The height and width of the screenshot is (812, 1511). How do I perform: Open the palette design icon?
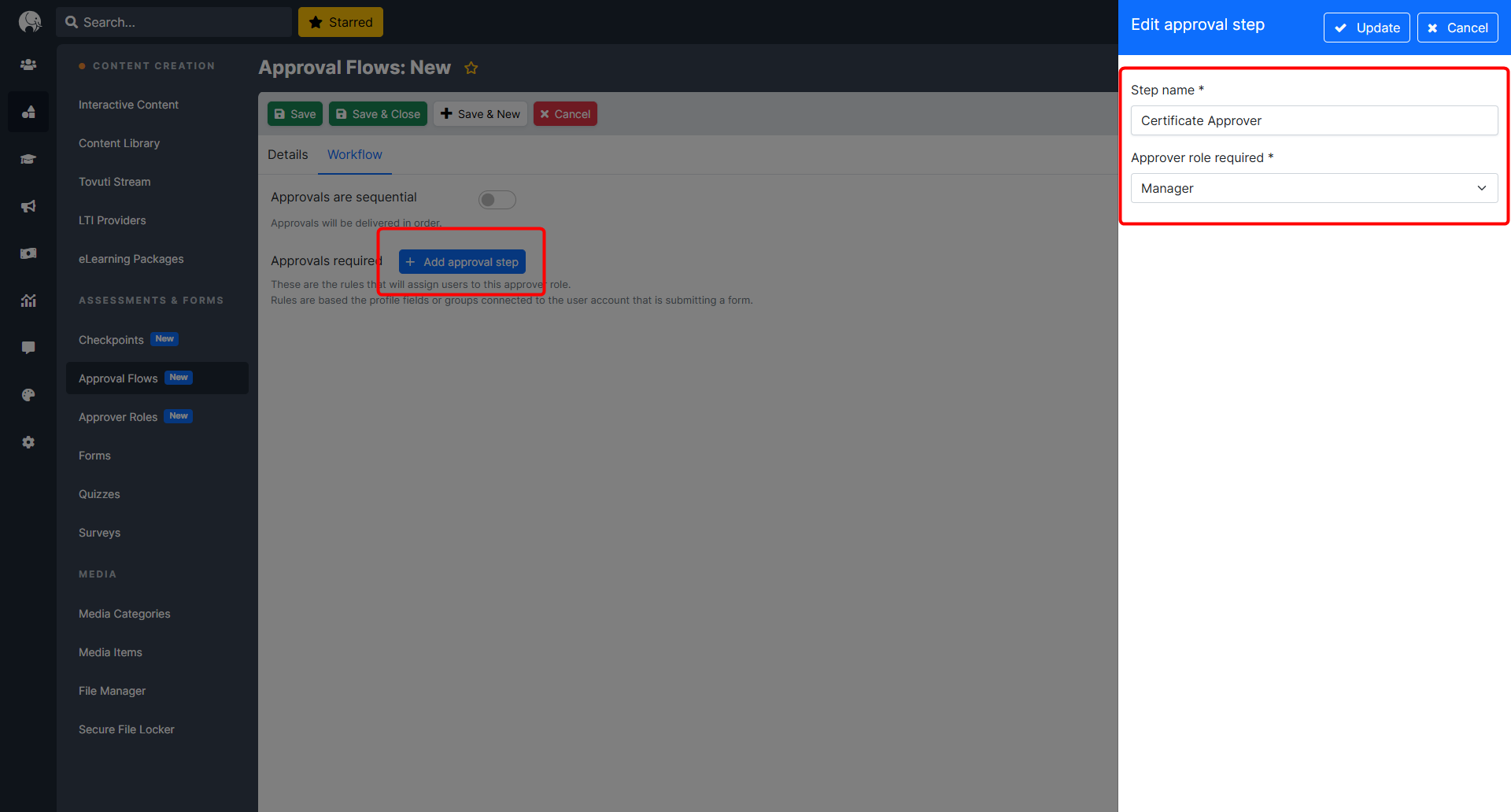tap(28, 395)
